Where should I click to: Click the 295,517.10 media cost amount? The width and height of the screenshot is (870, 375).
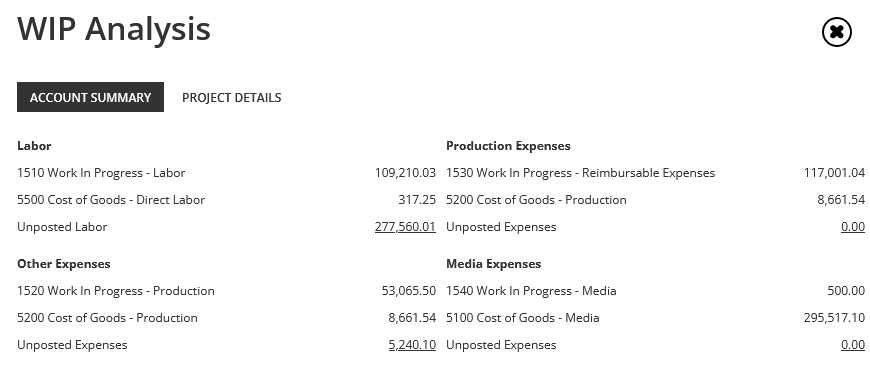tap(834, 318)
